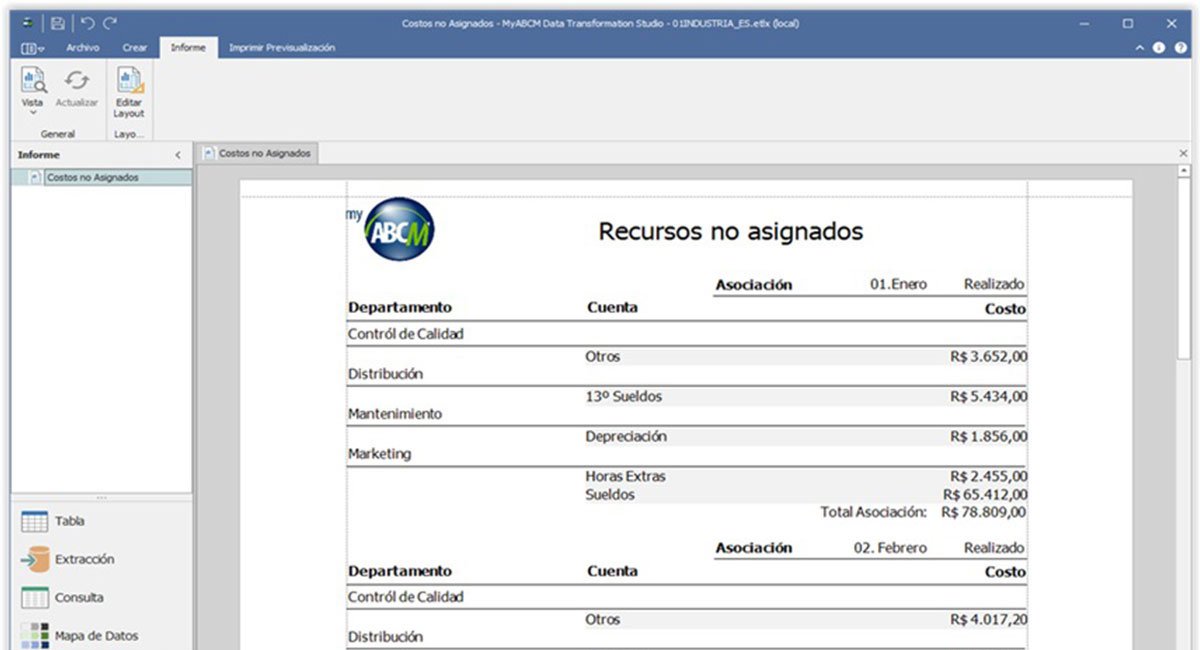Select the Consulta section icon
The image size is (1200, 650).
35,597
